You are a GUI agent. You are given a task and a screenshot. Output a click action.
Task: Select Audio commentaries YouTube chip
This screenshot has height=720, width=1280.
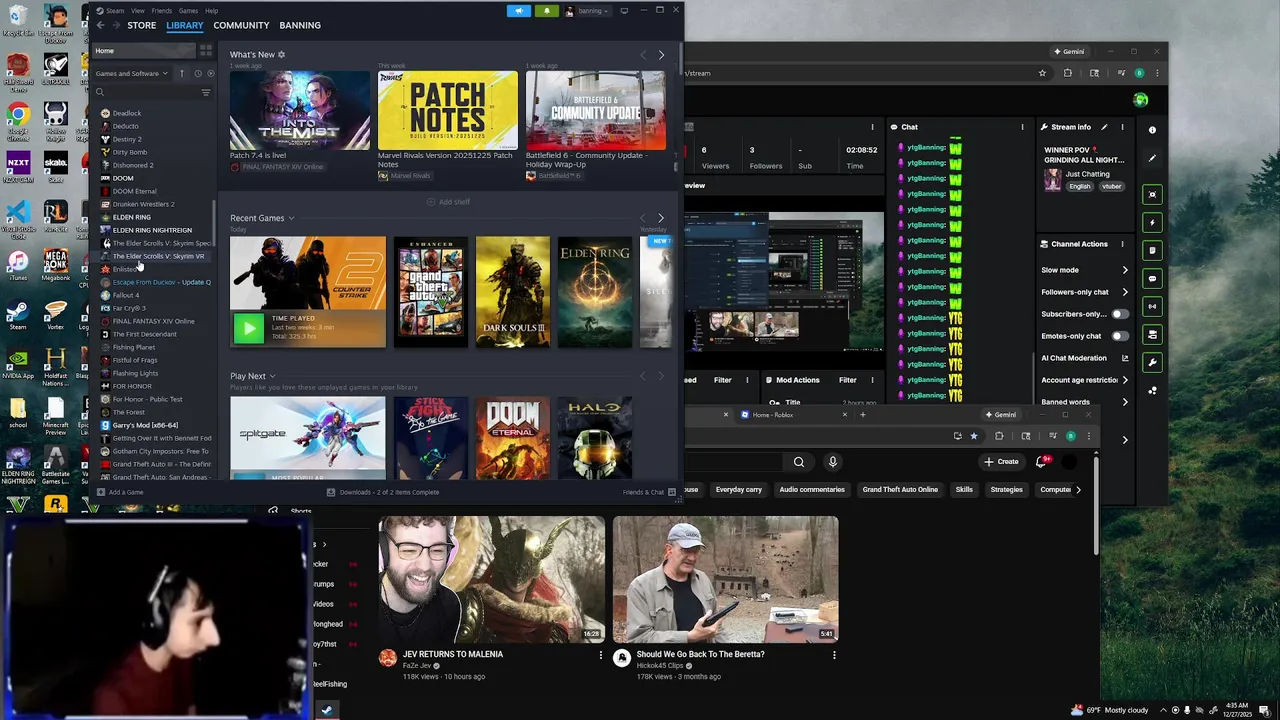pos(812,490)
